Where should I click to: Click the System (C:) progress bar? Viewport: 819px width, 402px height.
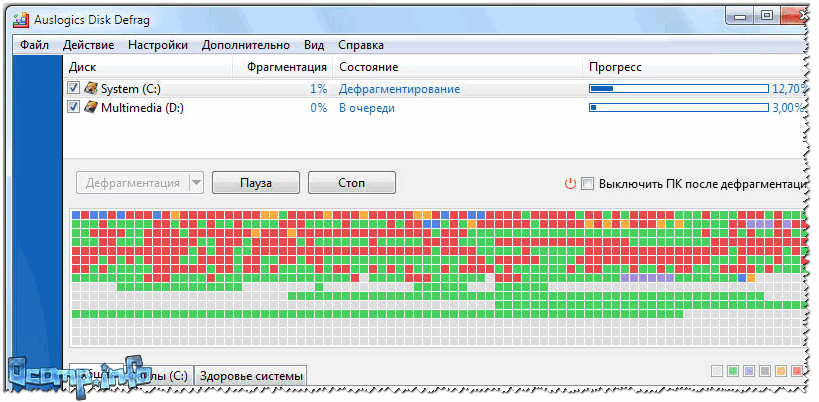coord(679,89)
